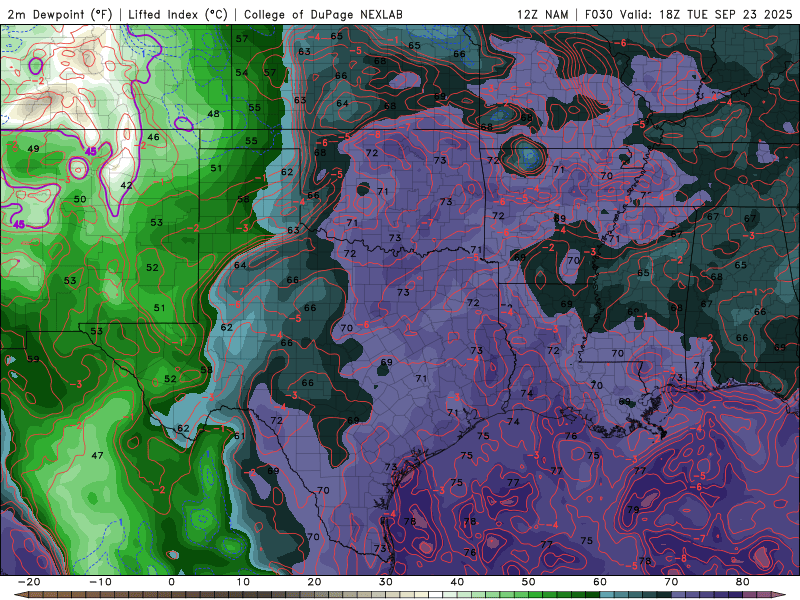The width and height of the screenshot is (800, 600).
Task: Select the "30" tick label on the color scale
Action: 386,582
